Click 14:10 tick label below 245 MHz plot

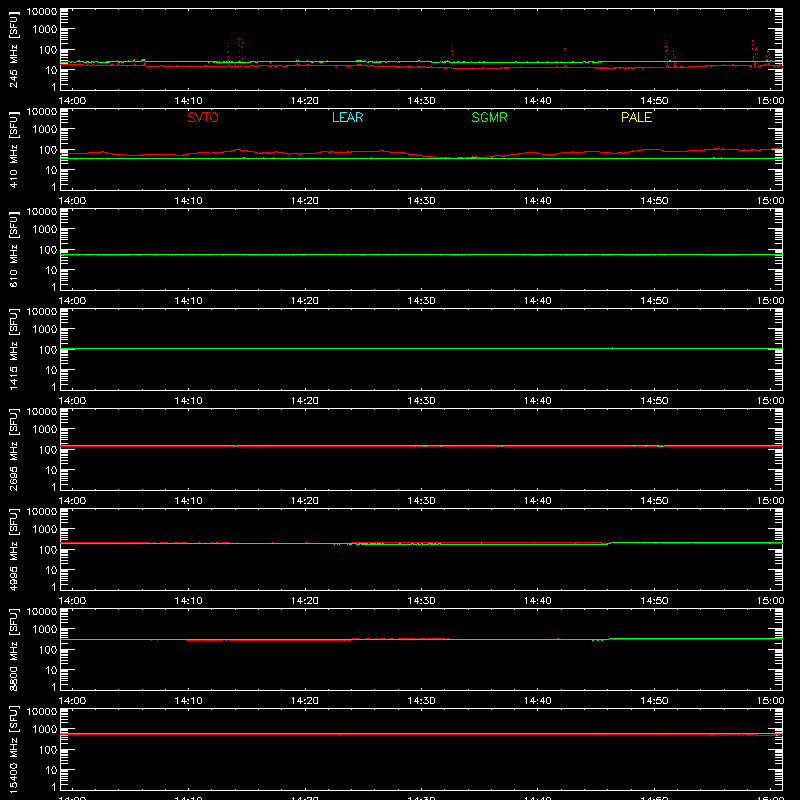188,101
